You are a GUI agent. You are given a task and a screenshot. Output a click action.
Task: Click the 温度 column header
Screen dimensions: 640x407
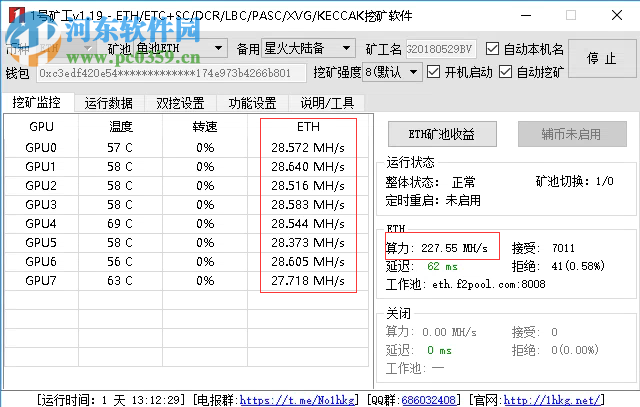click(x=121, y=127)
